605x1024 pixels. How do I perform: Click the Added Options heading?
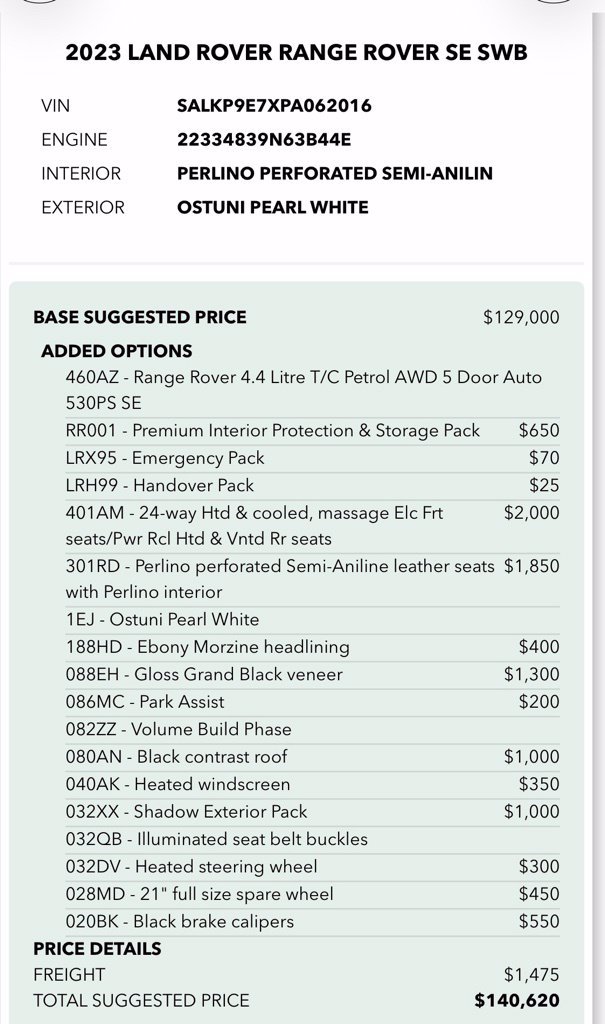click(116, 351)
